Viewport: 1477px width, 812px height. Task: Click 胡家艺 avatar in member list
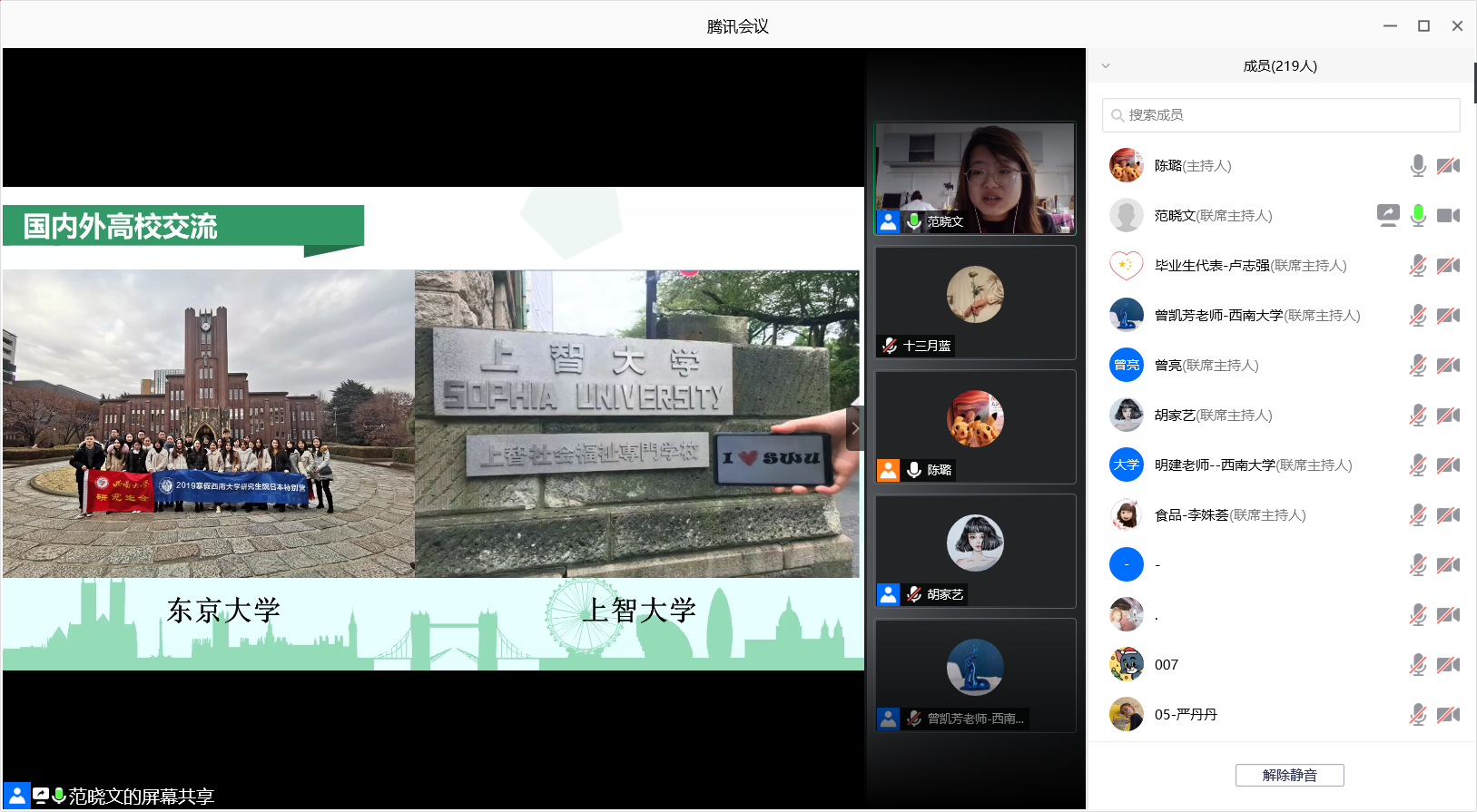[1126, 415]
